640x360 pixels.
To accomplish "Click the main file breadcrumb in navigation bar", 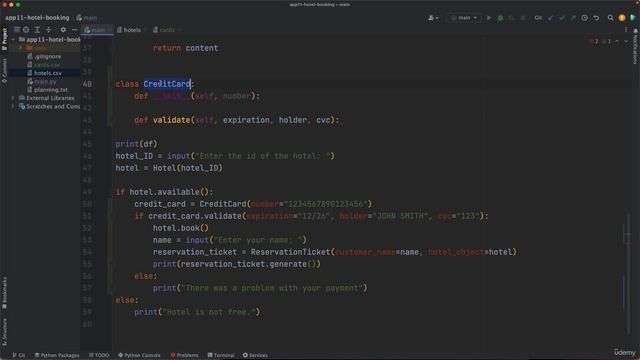I will tap(87, 18).
